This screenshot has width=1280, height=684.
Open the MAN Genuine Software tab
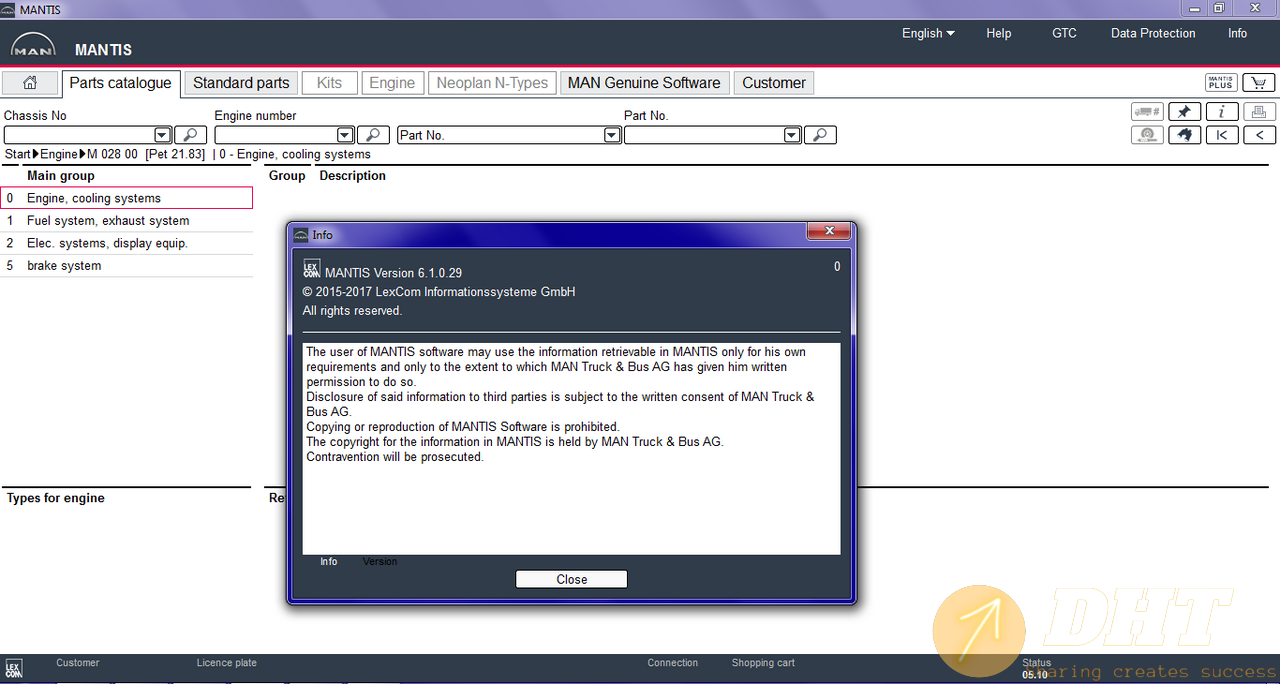point(644,83)
